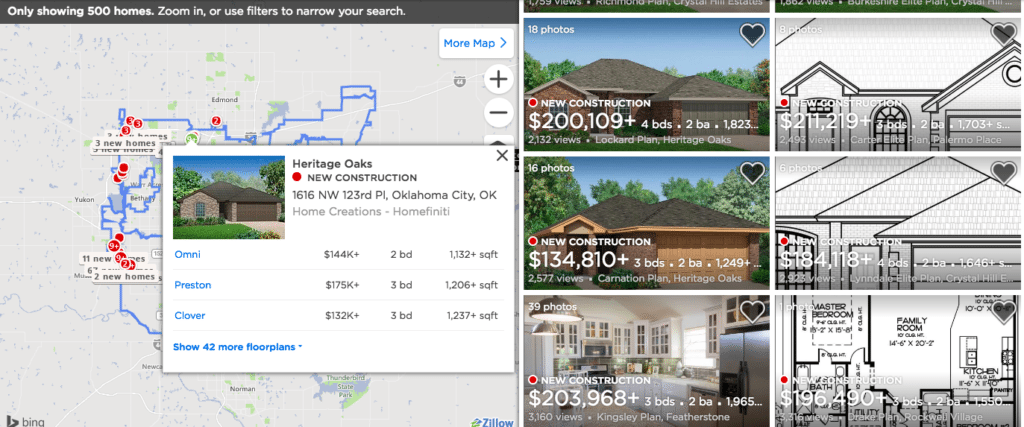Image resolution: width=1024 pixels, height=427 pixels.
Task: Click the Heritage Oaks house thumbnail in popup
Action: point(229,198)
